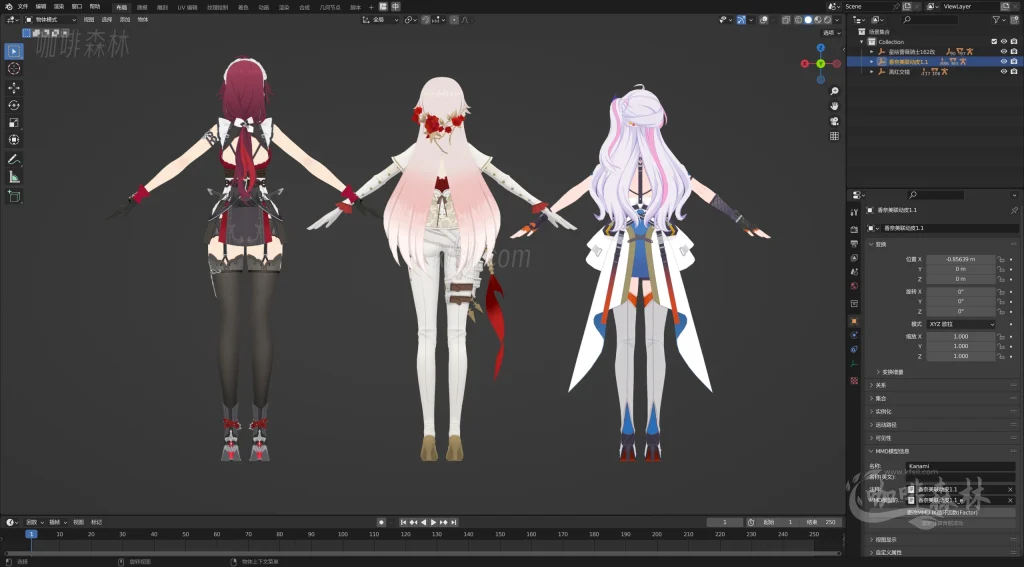Screen dimensions: 1024x567
Task: Disable render for selected 1.1 armature
Action: pos(1014,61)
